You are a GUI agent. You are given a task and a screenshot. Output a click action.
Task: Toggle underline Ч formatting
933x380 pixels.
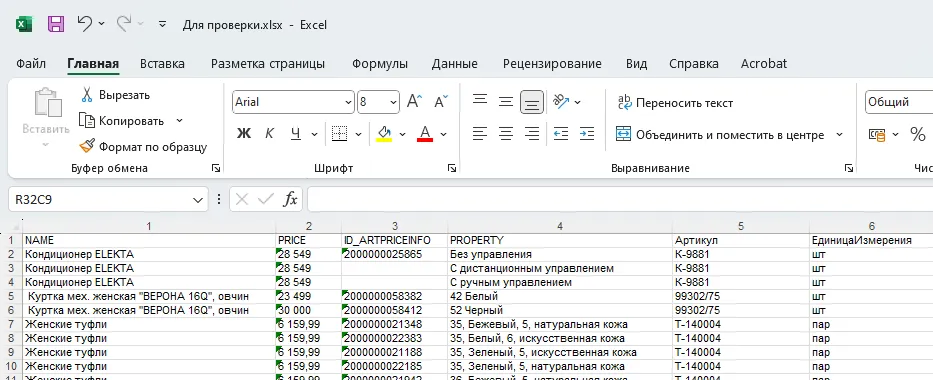coord(296,134)
